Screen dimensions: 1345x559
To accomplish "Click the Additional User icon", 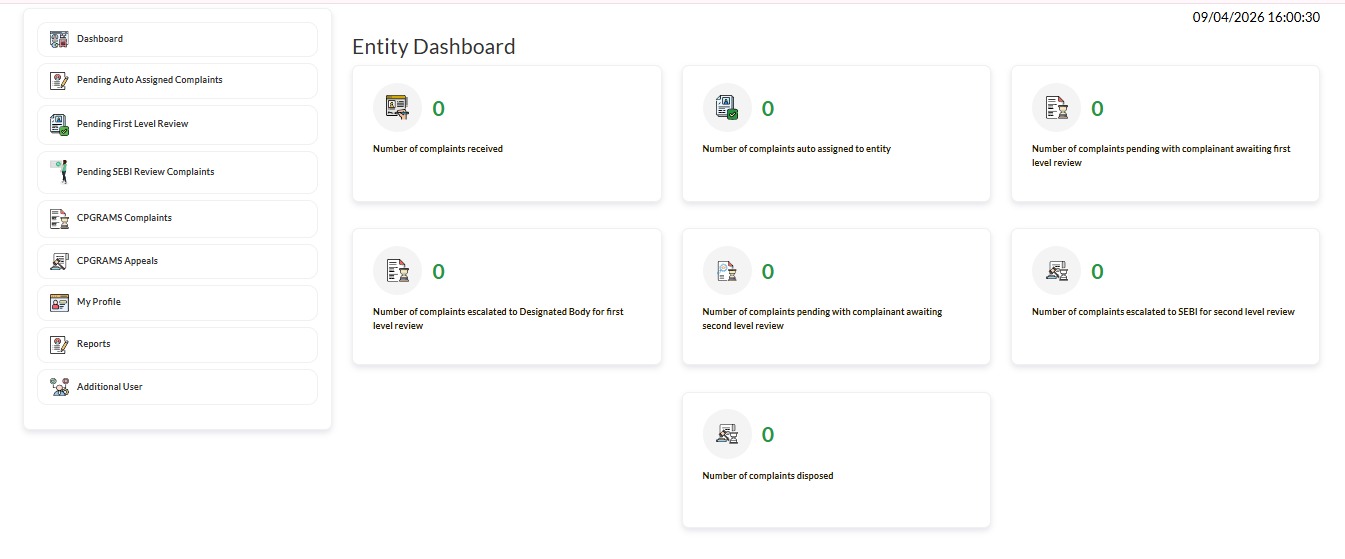I will (59, 387).
